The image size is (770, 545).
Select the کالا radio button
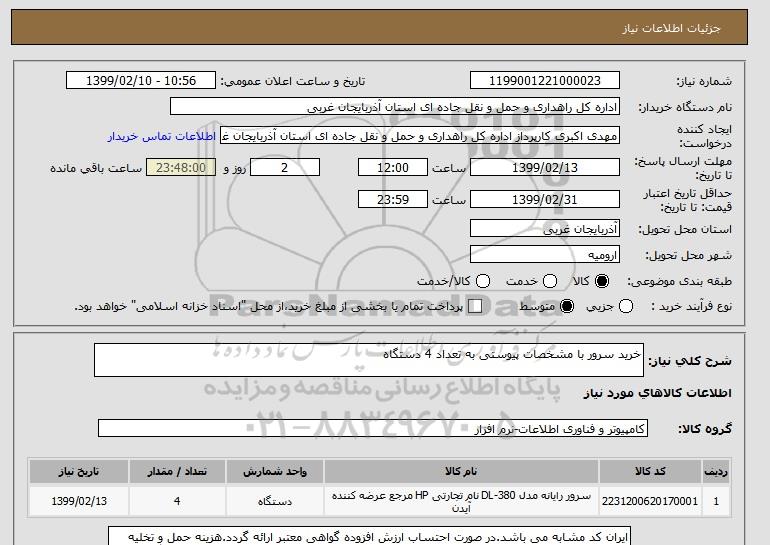[602, 281]
